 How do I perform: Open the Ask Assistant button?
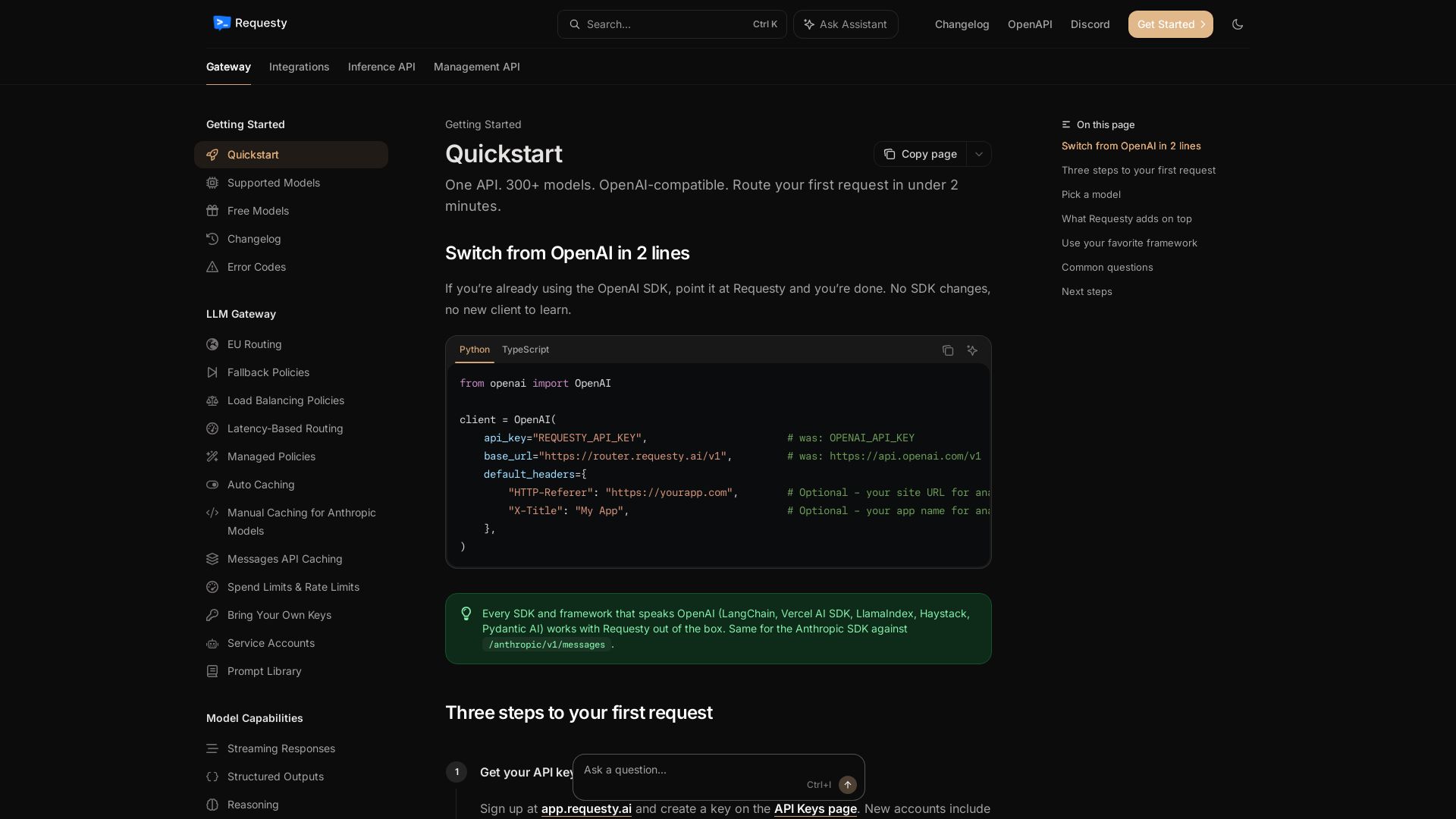click(x=846, y=24)
